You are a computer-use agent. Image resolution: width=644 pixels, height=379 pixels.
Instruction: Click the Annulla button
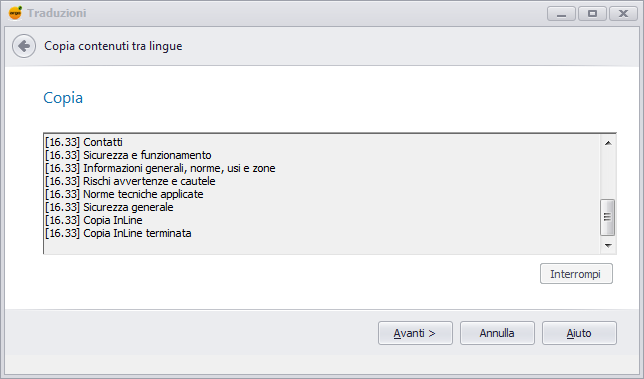(497, 333)
